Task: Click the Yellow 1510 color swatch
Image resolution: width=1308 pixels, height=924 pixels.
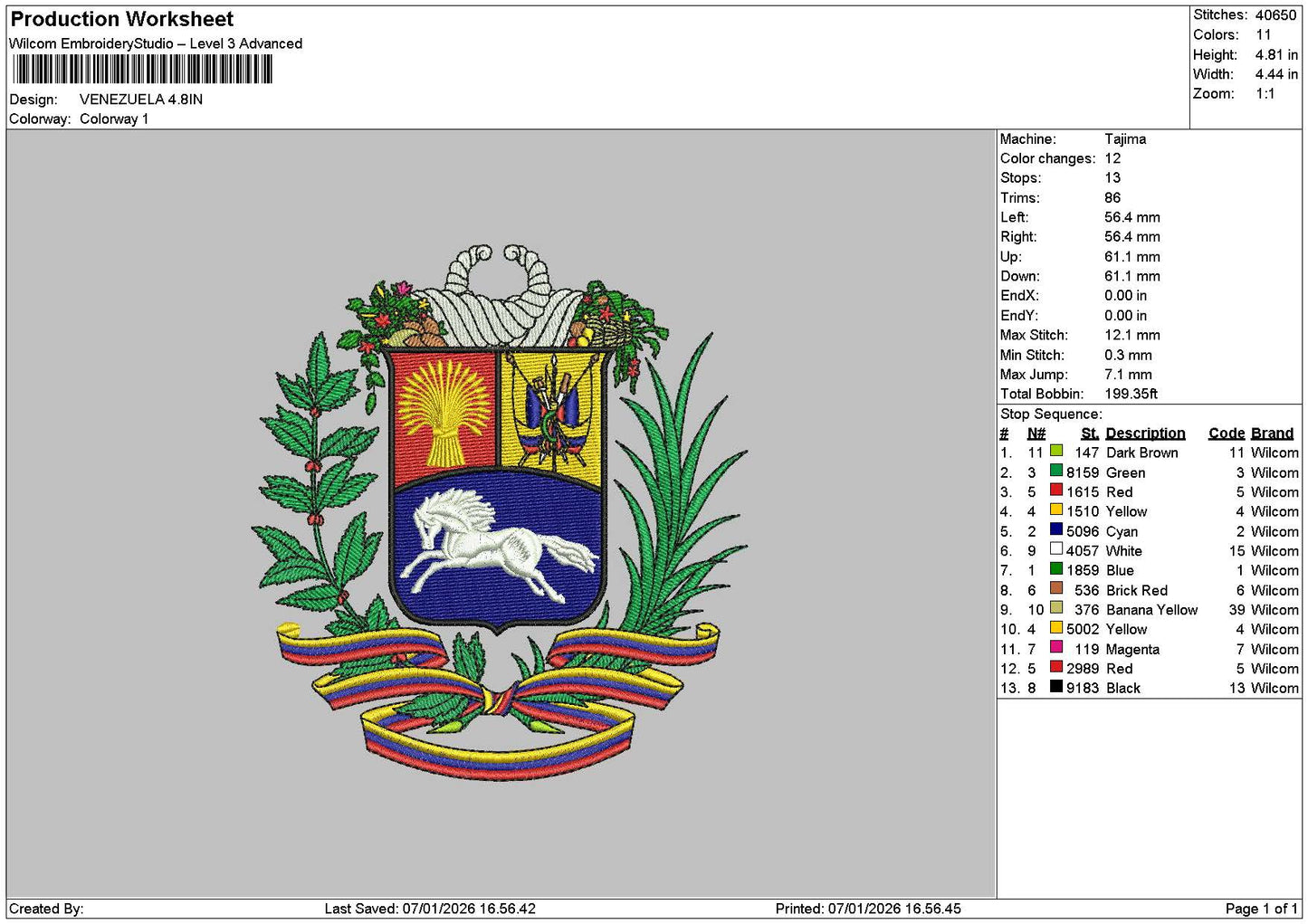Action: tap(1056, 510)
